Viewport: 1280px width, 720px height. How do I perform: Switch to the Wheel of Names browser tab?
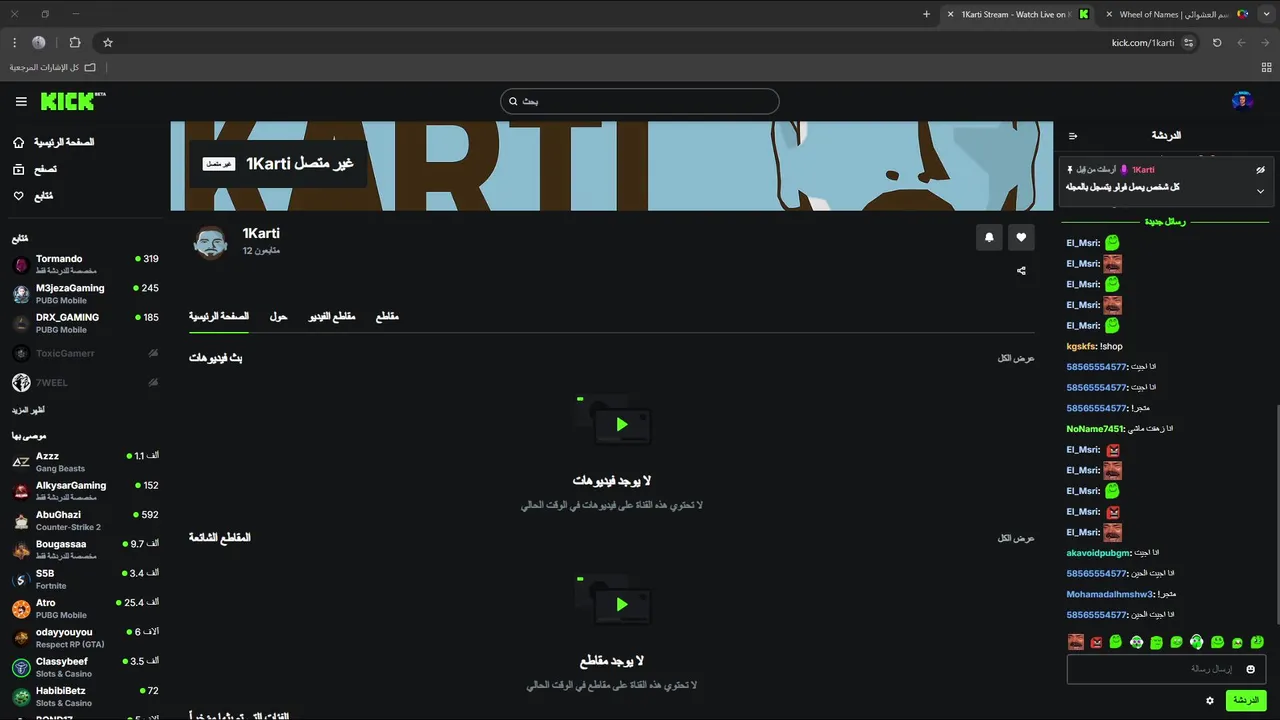tap(1175, 14)
